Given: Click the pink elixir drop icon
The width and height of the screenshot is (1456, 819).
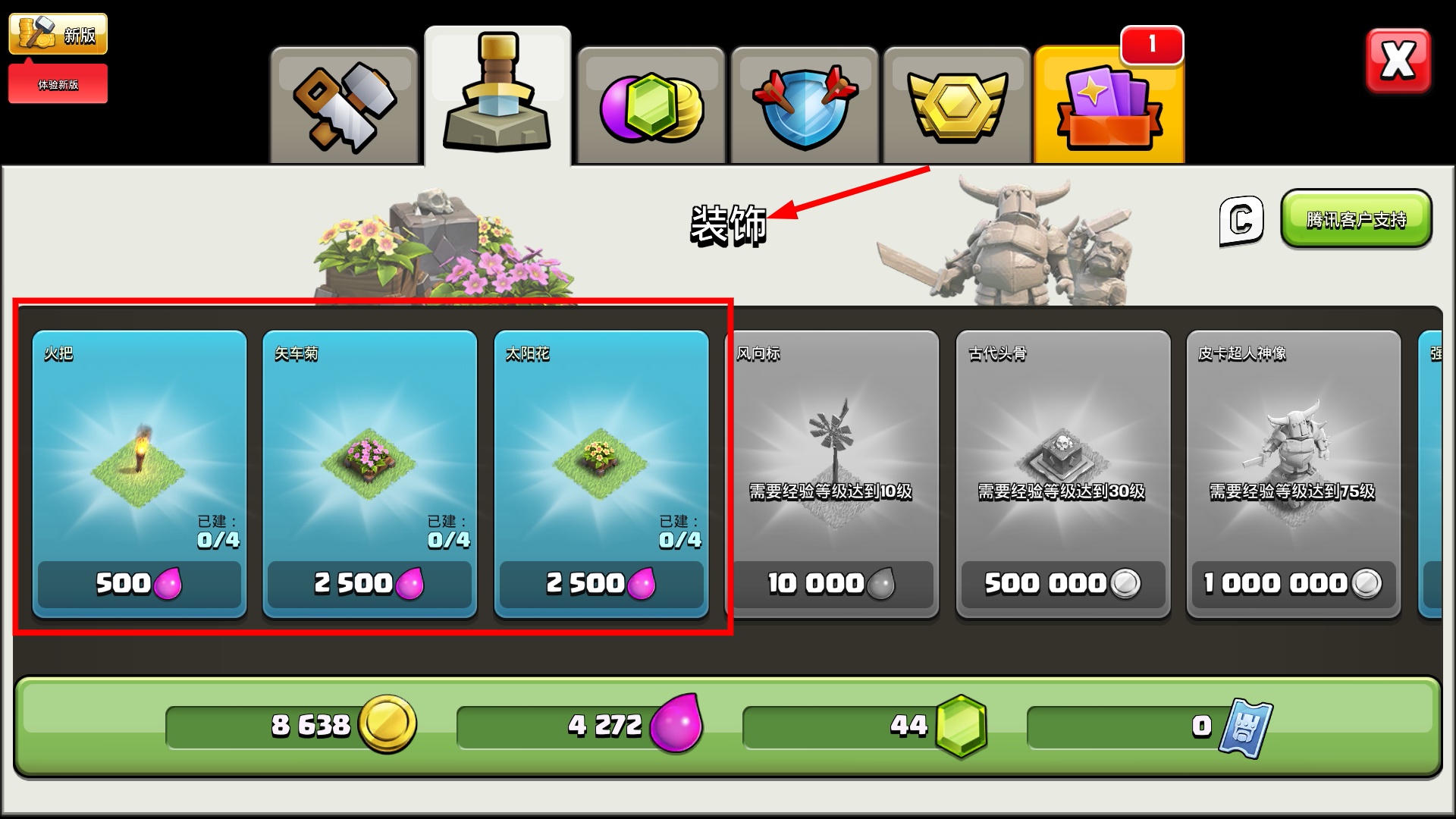Looking at the screenshot, I should point(677,723).
